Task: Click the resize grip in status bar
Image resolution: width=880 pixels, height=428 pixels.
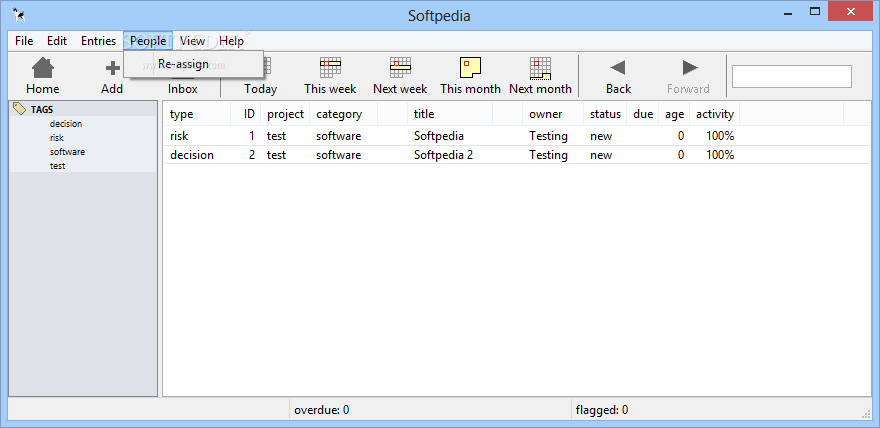Action: pyautogui.click(x=866, y=413)
